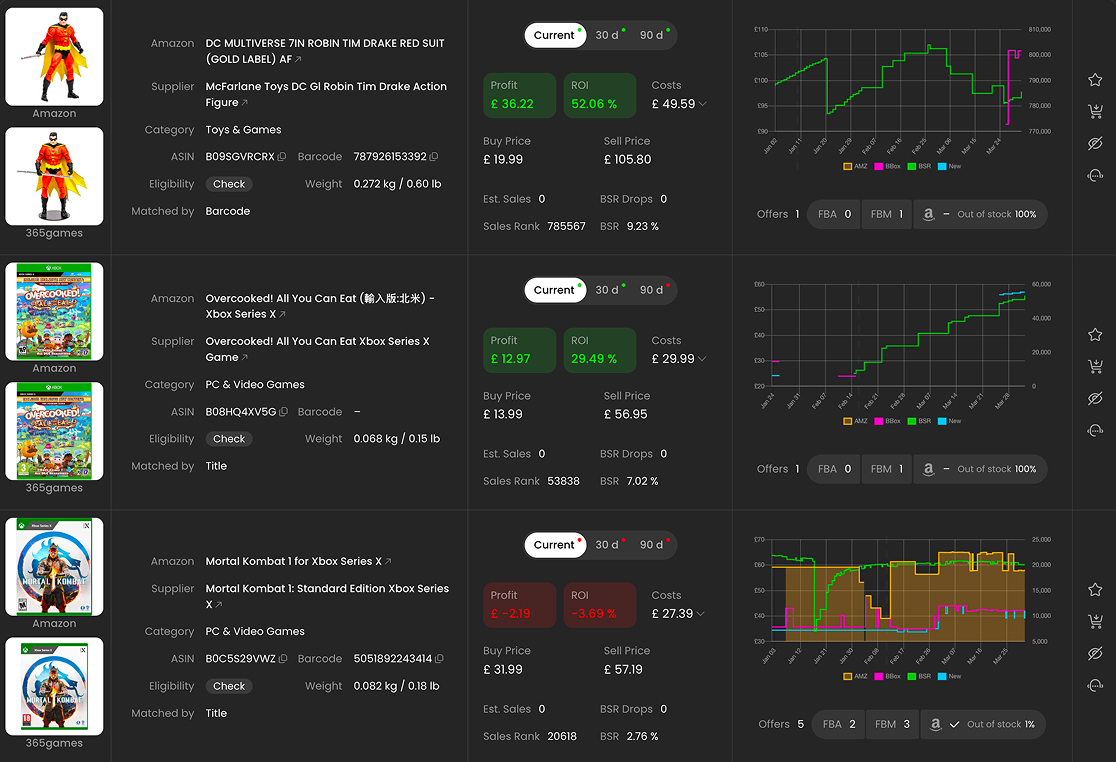Screen dimensions: 1116x762
Task: Star the Mortal Kombat product as favorite
Action: 1095,589
